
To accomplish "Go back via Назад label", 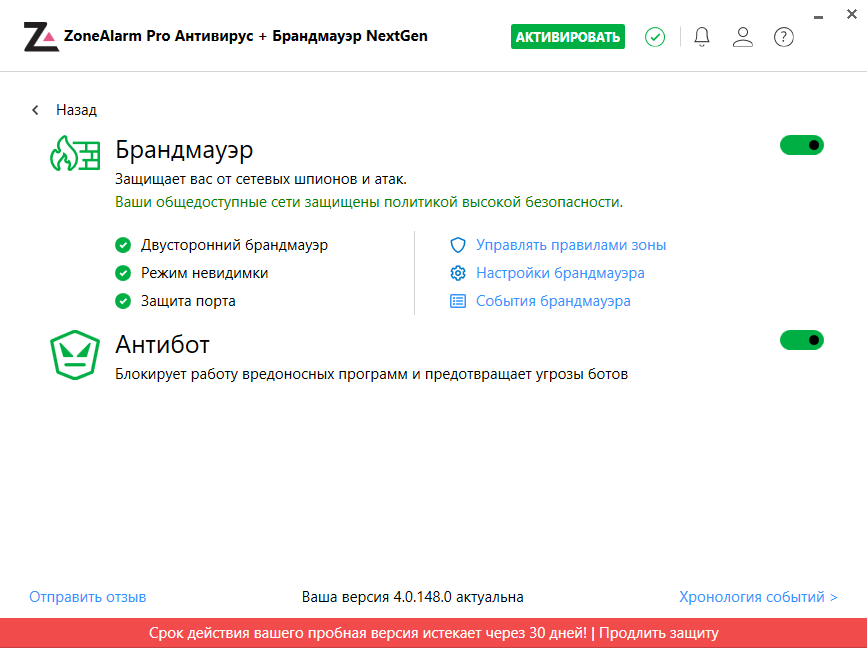I will tap(76, 110).
